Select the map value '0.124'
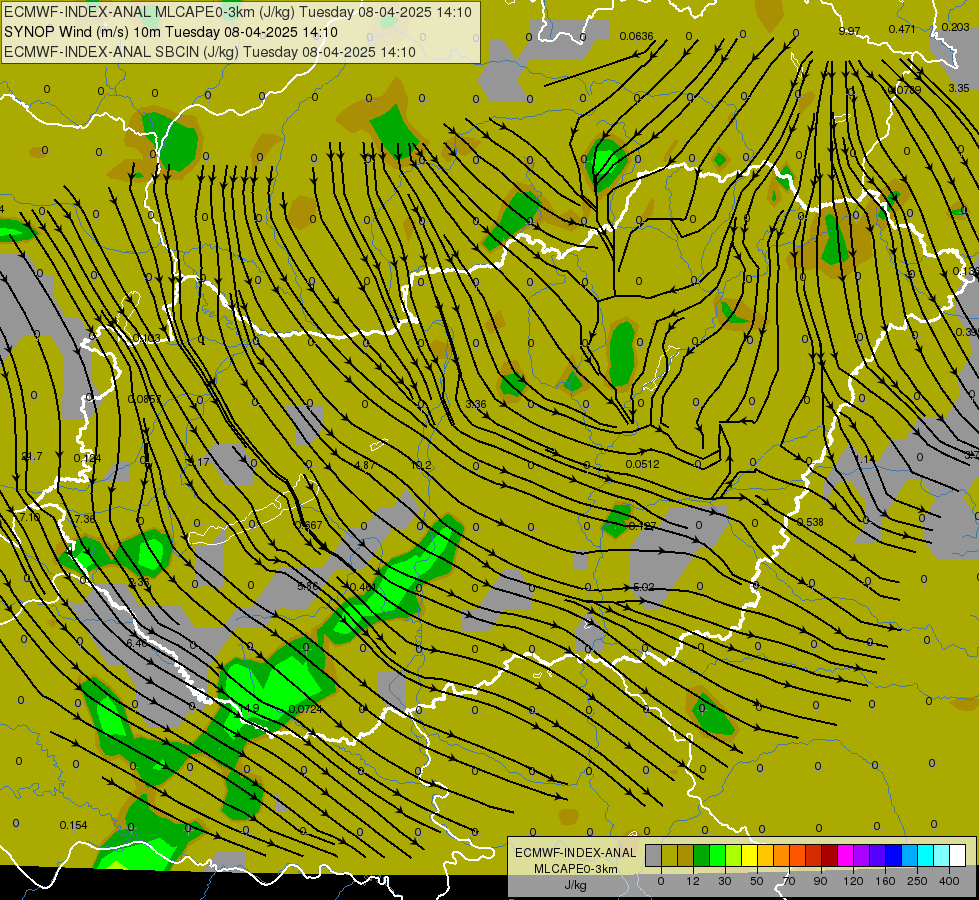The width and height of the screenshot is (979, 900). click(x=87, y=458)
